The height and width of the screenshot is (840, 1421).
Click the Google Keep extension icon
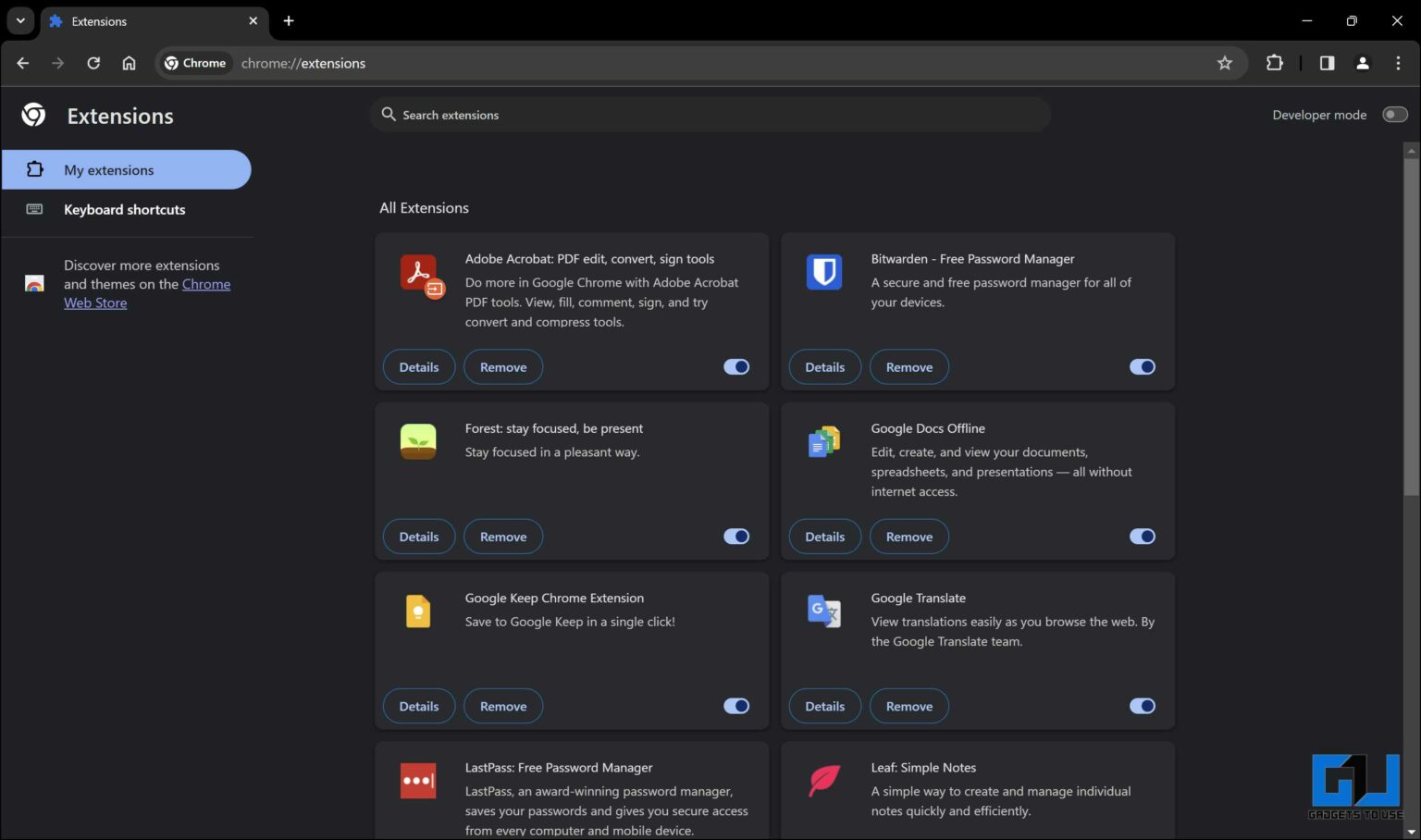coord(418,611)
